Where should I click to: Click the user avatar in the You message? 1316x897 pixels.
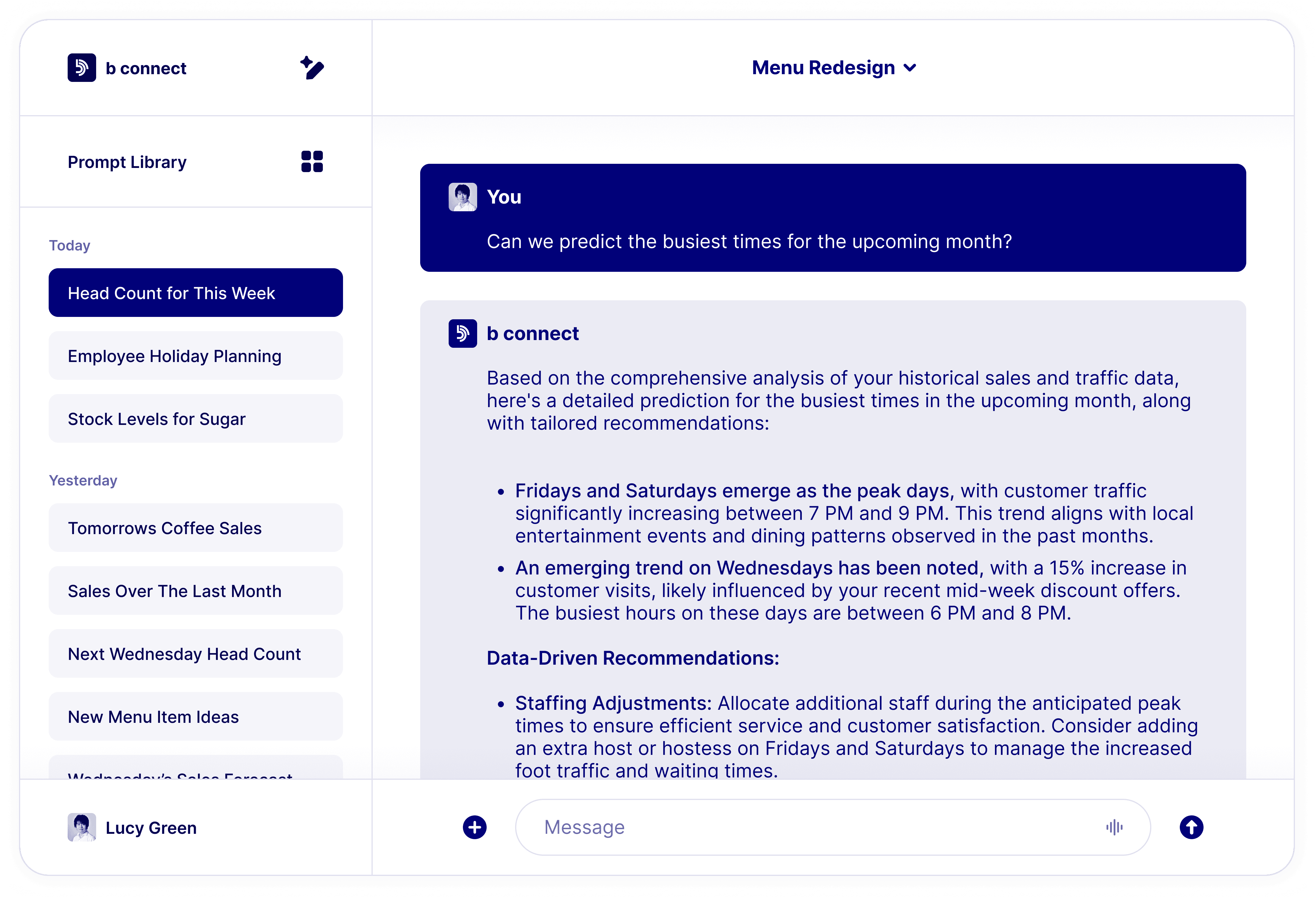(x=463, y=197)
